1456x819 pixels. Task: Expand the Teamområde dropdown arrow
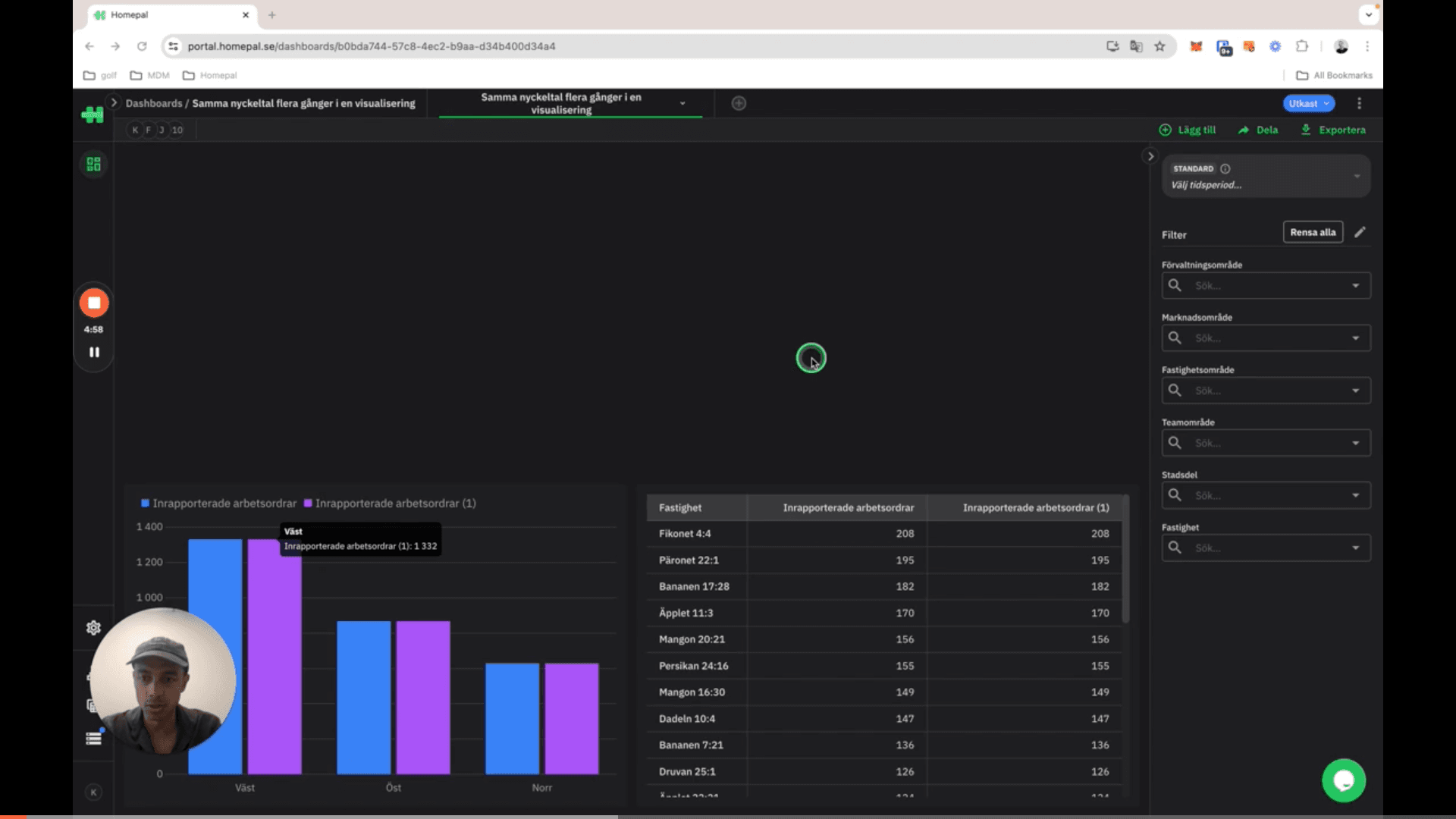coord(1355,443)
